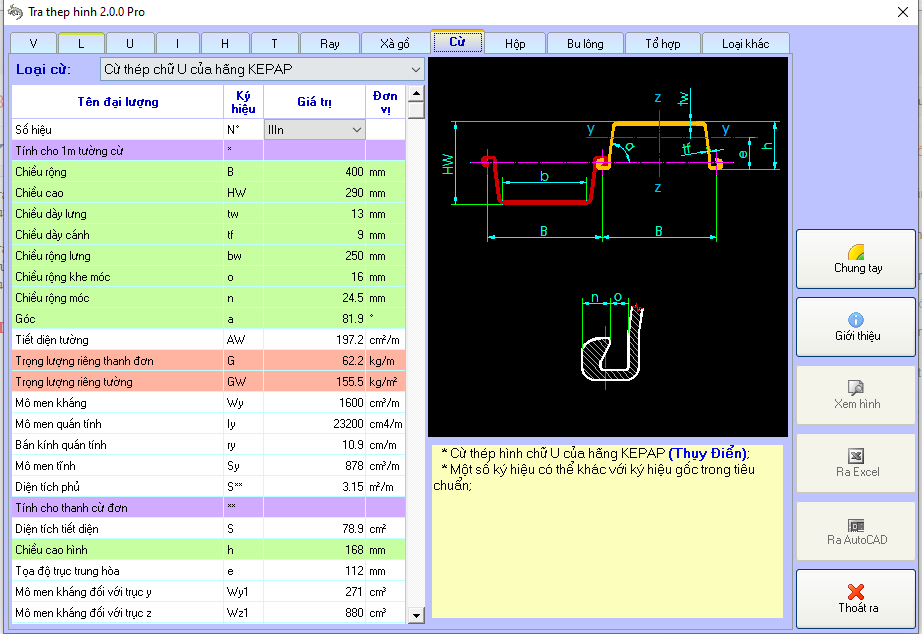Open the Tổ hợp tab
The width and height of the screenshot is (922, 634).
663,44
